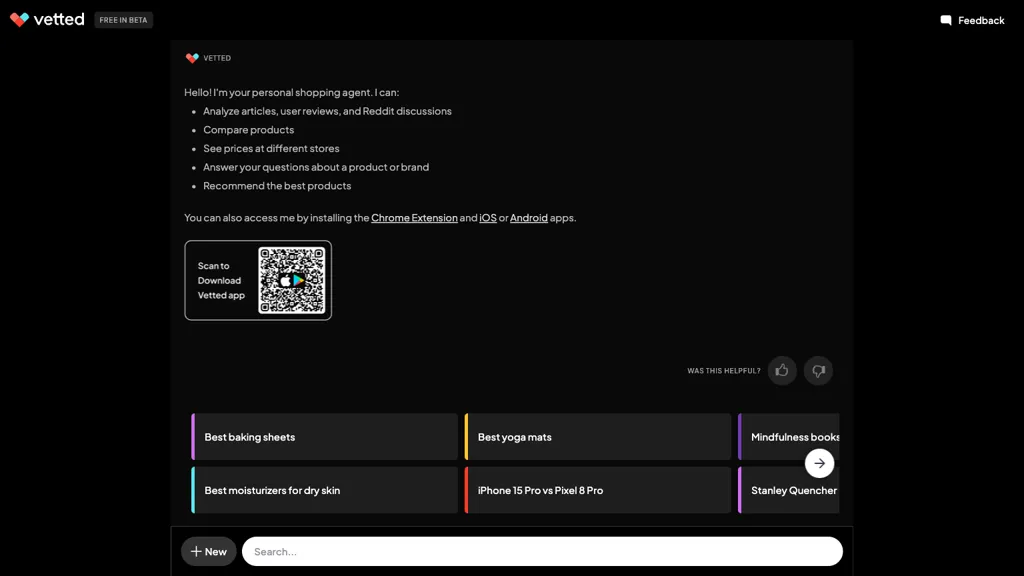
Task: Mark the greeting as not helpful
Action: [818, 370]
